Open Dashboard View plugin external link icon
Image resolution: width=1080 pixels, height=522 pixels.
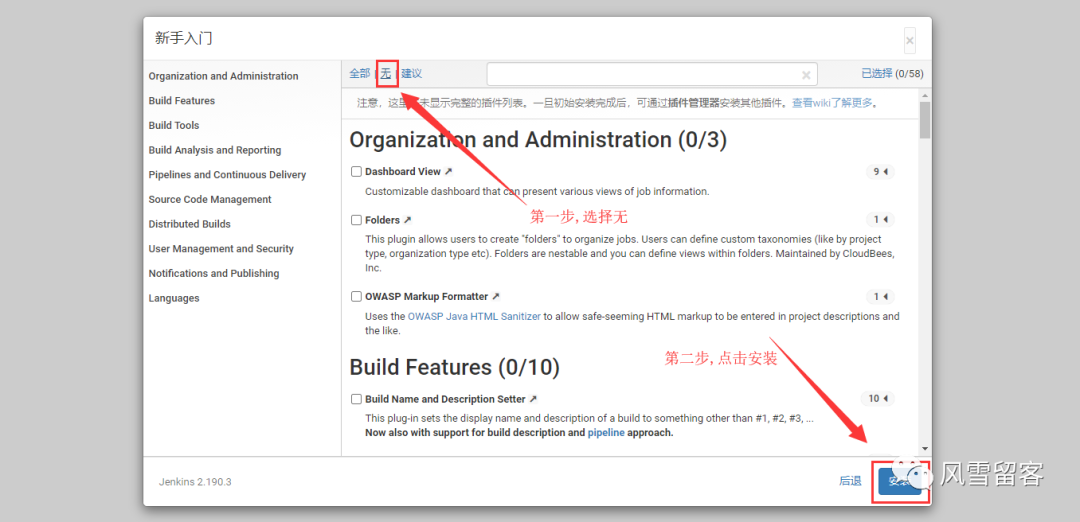[x=448, y=171]
